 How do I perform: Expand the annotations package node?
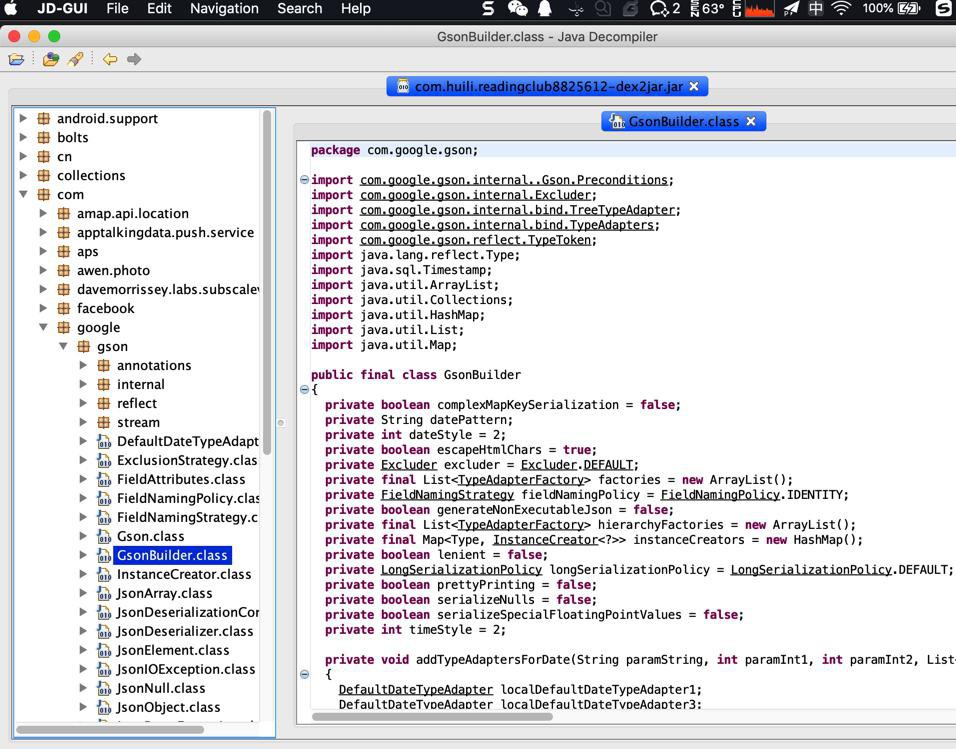[84, 365]
